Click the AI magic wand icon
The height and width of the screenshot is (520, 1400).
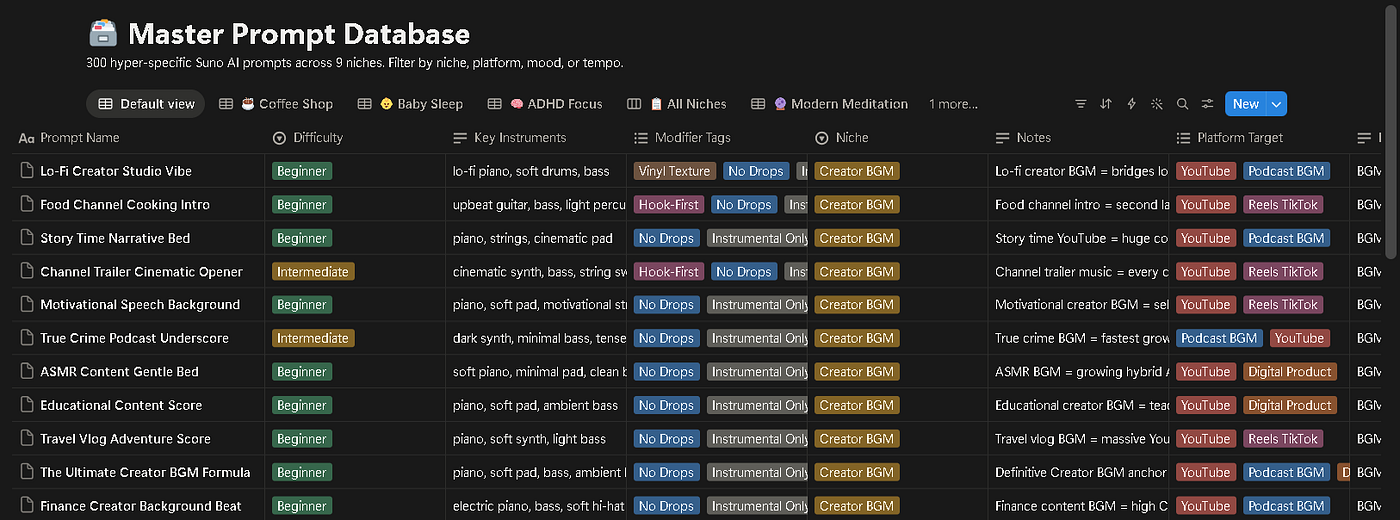1157,104
